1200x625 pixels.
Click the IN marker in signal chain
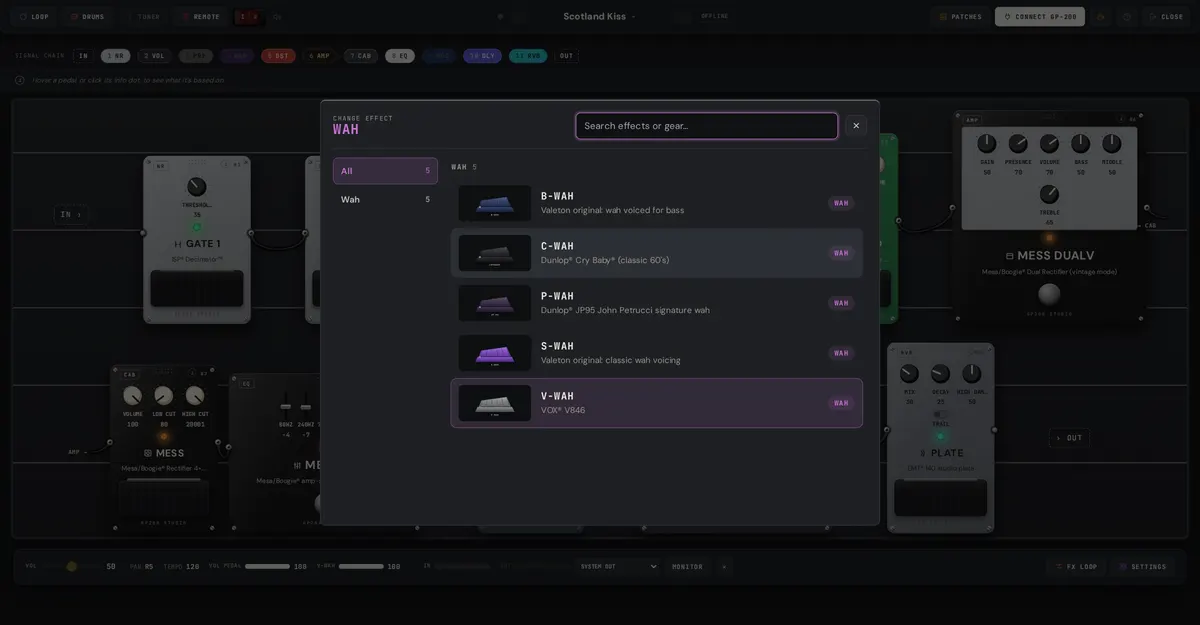tap(83, 56)
